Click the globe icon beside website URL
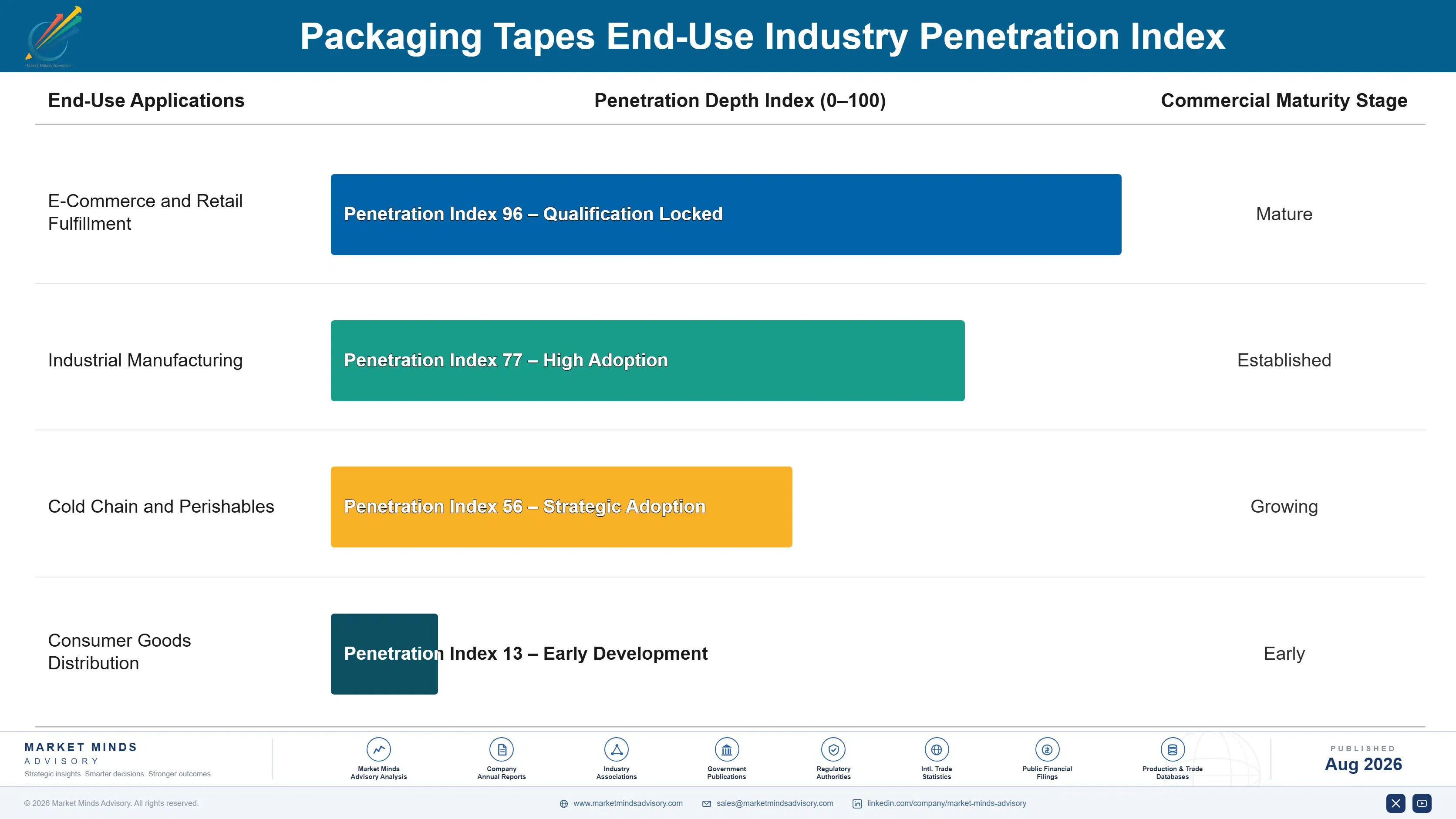 [563, 804]
